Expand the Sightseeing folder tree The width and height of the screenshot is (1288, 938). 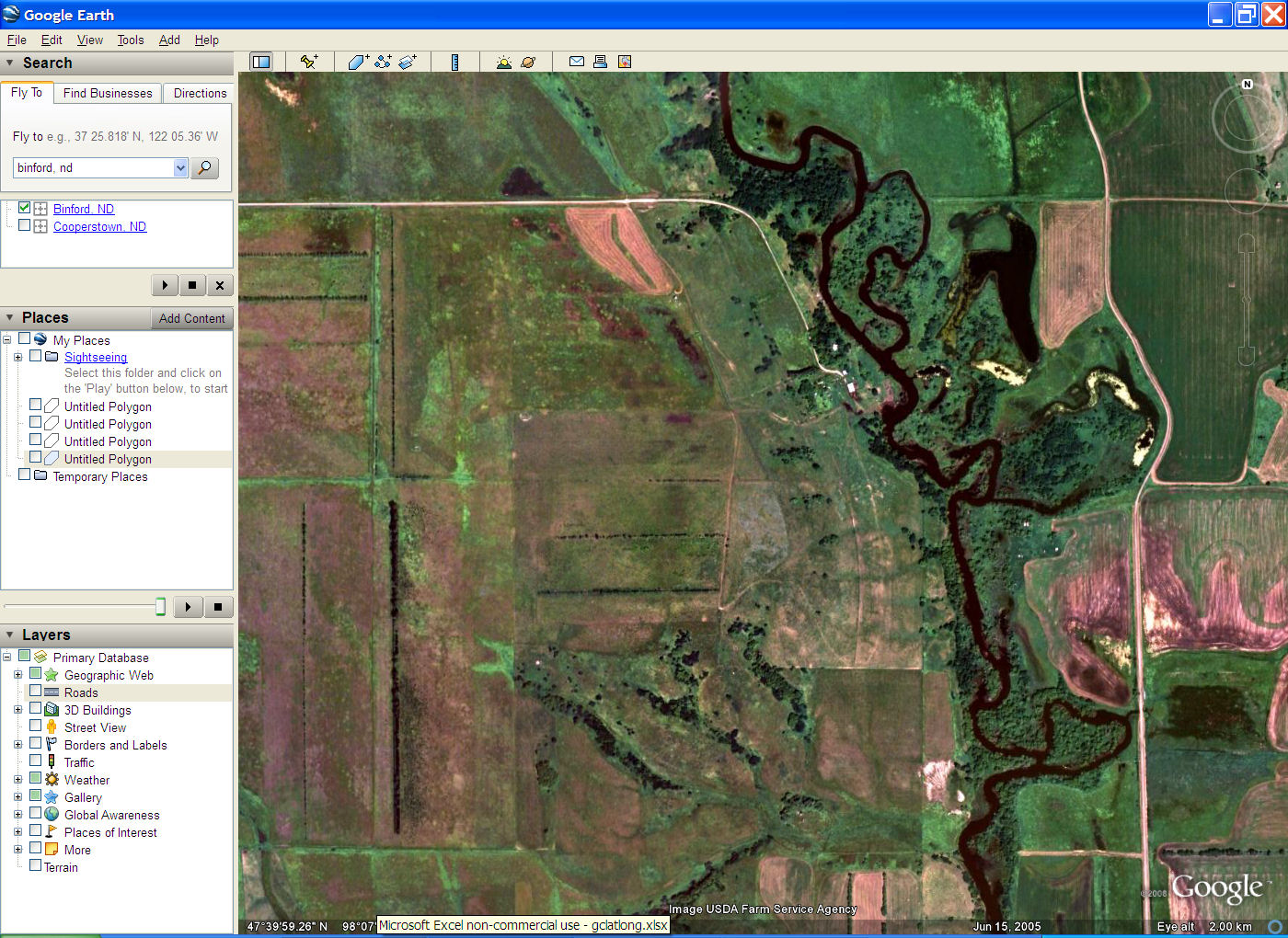(17, 357)
